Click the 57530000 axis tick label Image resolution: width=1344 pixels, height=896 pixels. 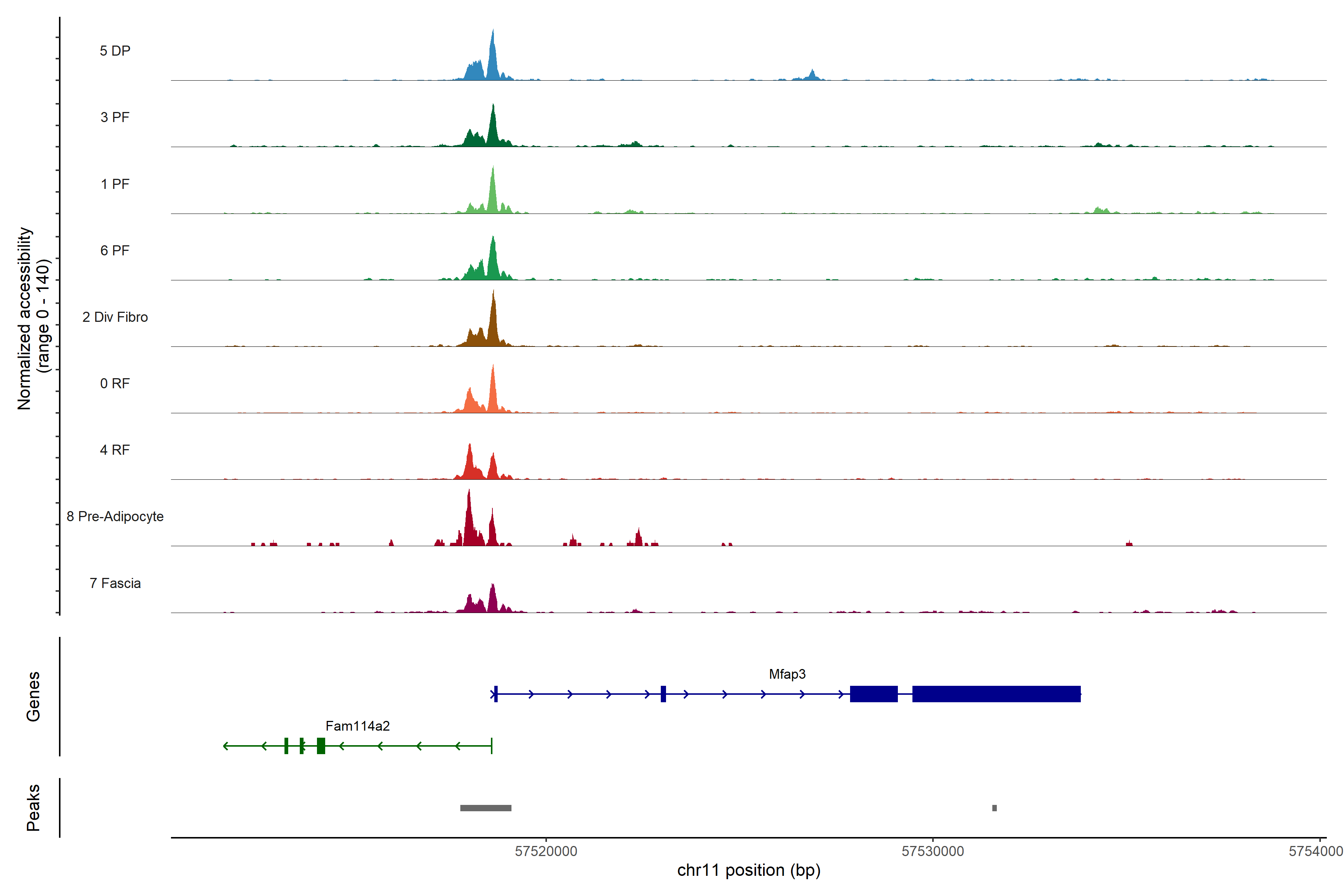[933, 852]
